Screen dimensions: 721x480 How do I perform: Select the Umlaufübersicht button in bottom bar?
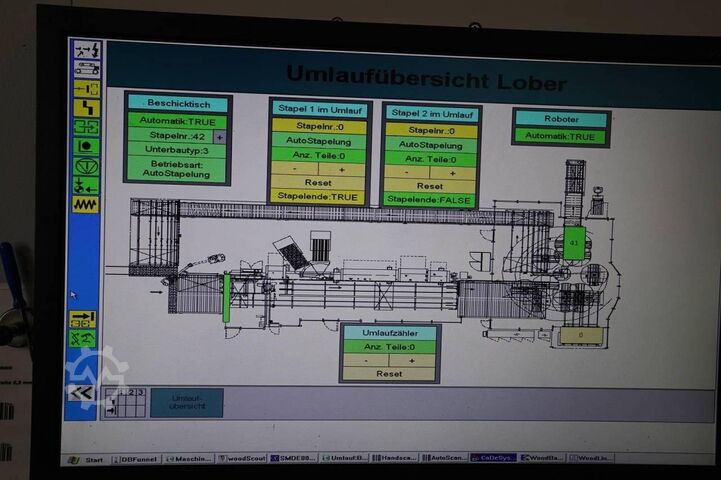(x=187, y=403)
